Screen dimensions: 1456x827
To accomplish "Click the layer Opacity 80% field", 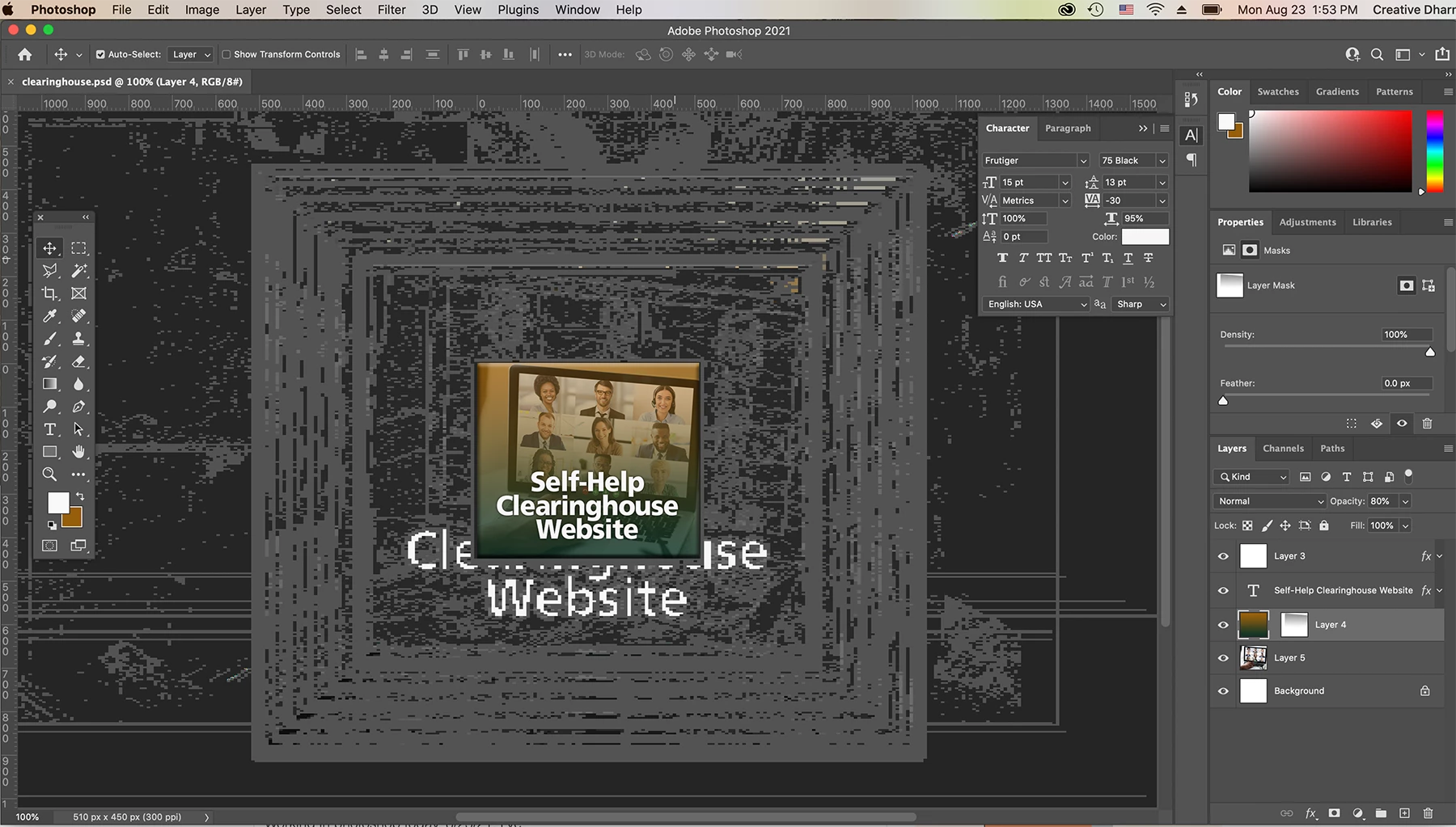I will (1382, 501).
